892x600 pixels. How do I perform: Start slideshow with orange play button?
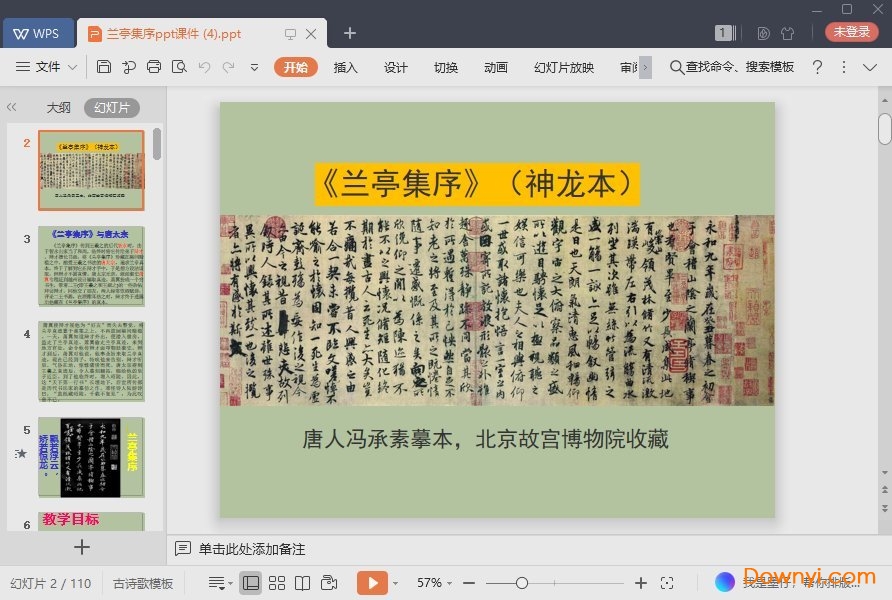tap(371, 583)
